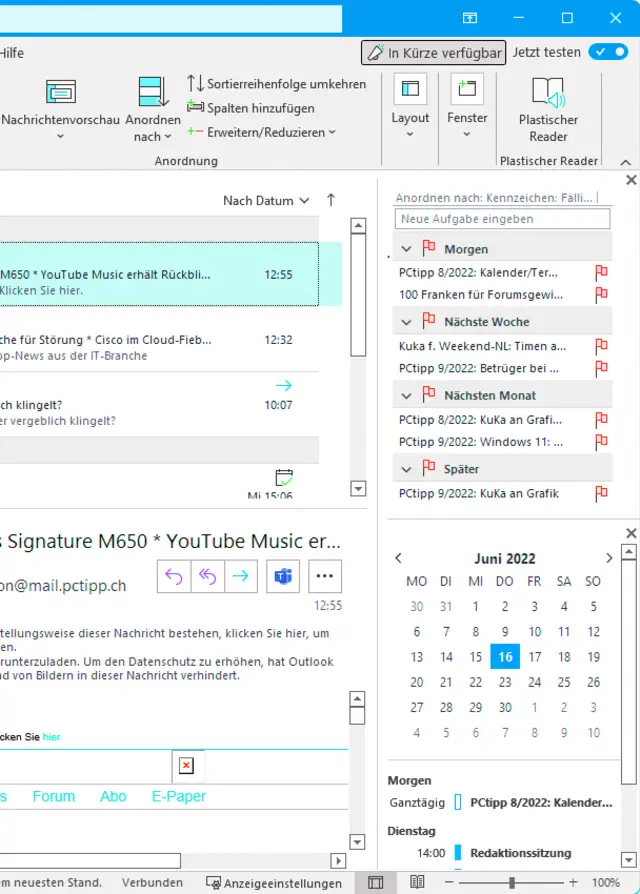Open the Redaktionssitzung appointment
The height and width of the screenshot is (894, 640).
click(520, 853)
